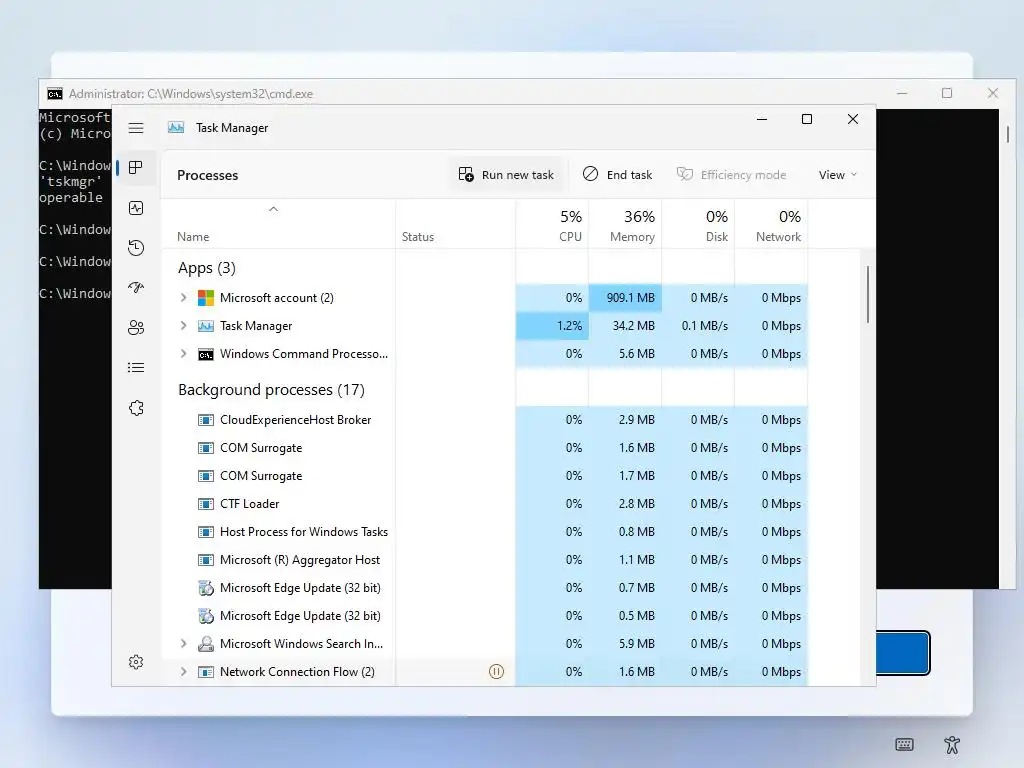Click the Network Connection Flow process icon
This screenshot has height=768, width=1024.
point(206,672)
